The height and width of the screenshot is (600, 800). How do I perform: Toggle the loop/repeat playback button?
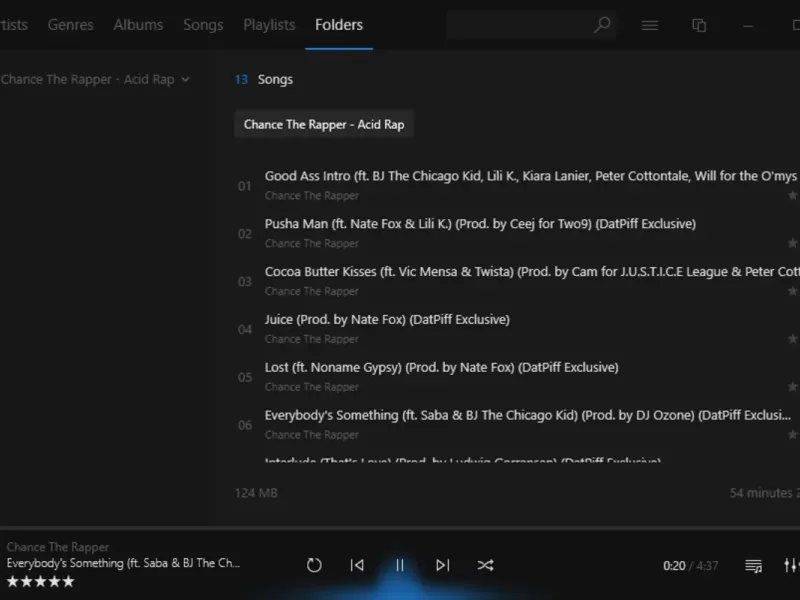[x=314, y=565]
